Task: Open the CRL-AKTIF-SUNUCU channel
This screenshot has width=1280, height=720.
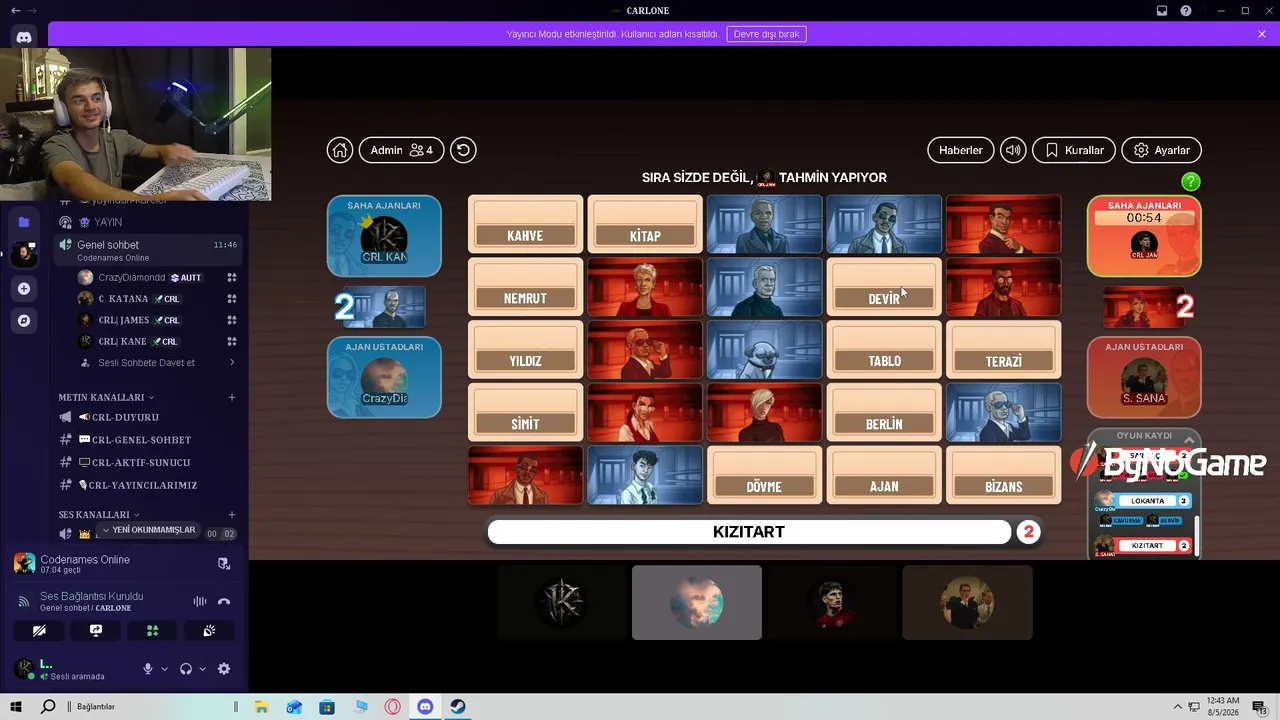Action: (147, 463)
